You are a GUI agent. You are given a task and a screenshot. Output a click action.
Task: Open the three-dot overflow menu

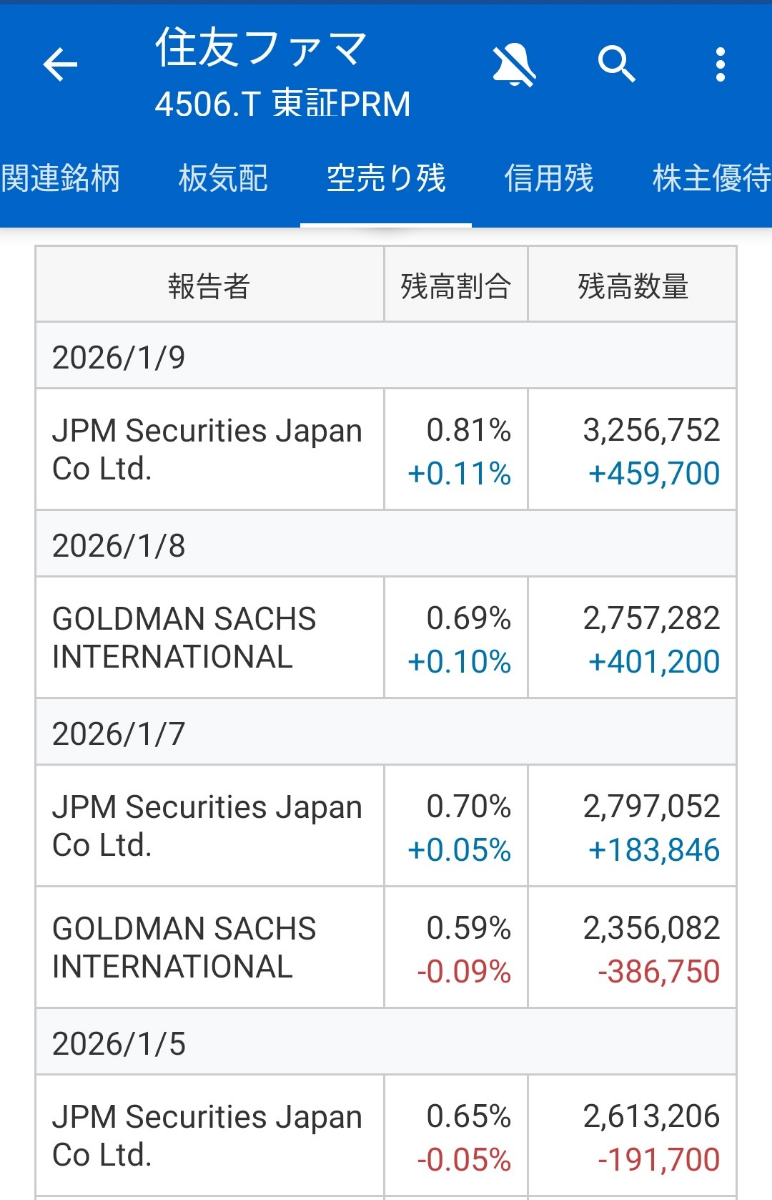click(720, 66)
